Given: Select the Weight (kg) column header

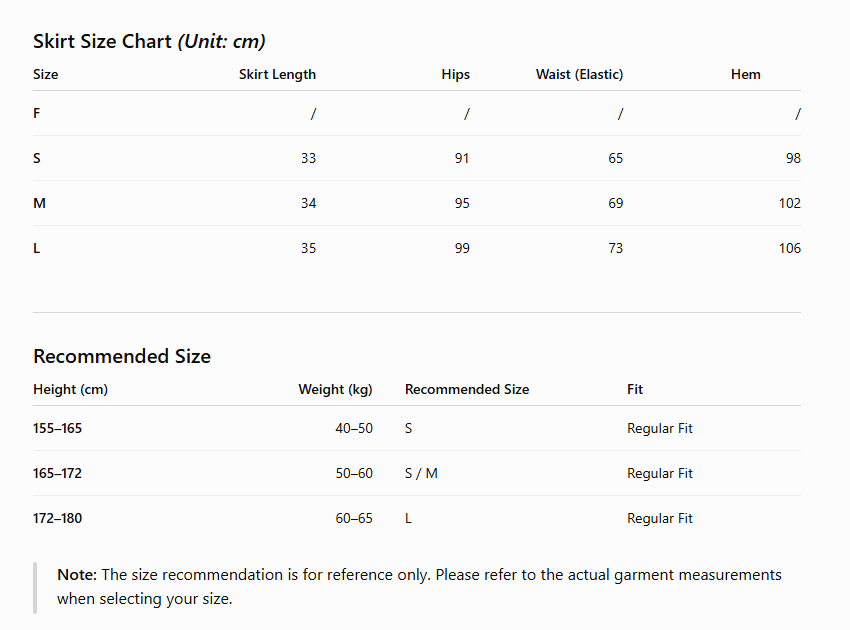Looking at the screenshot, I should tap(335, 389).
